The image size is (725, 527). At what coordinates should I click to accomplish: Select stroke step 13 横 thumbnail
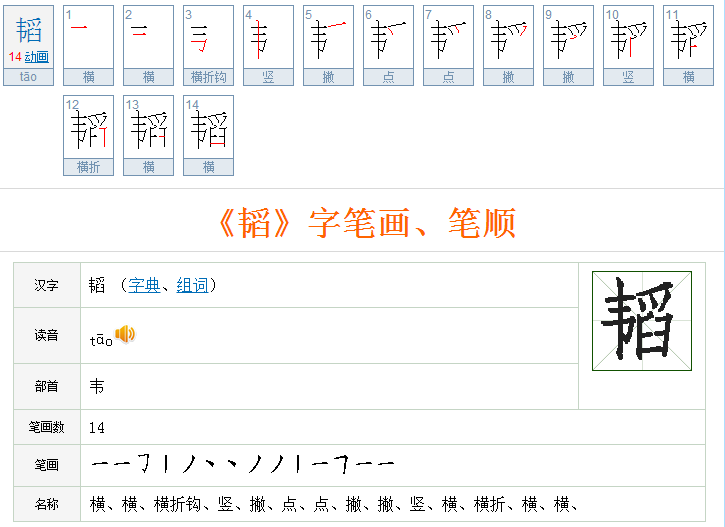(x=148, y=135)
